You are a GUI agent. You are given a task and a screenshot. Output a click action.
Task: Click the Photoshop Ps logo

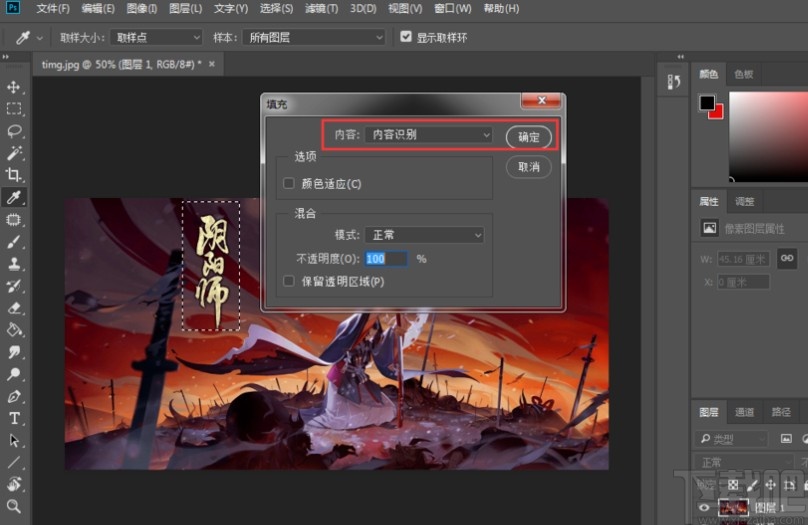pos(13,8)
